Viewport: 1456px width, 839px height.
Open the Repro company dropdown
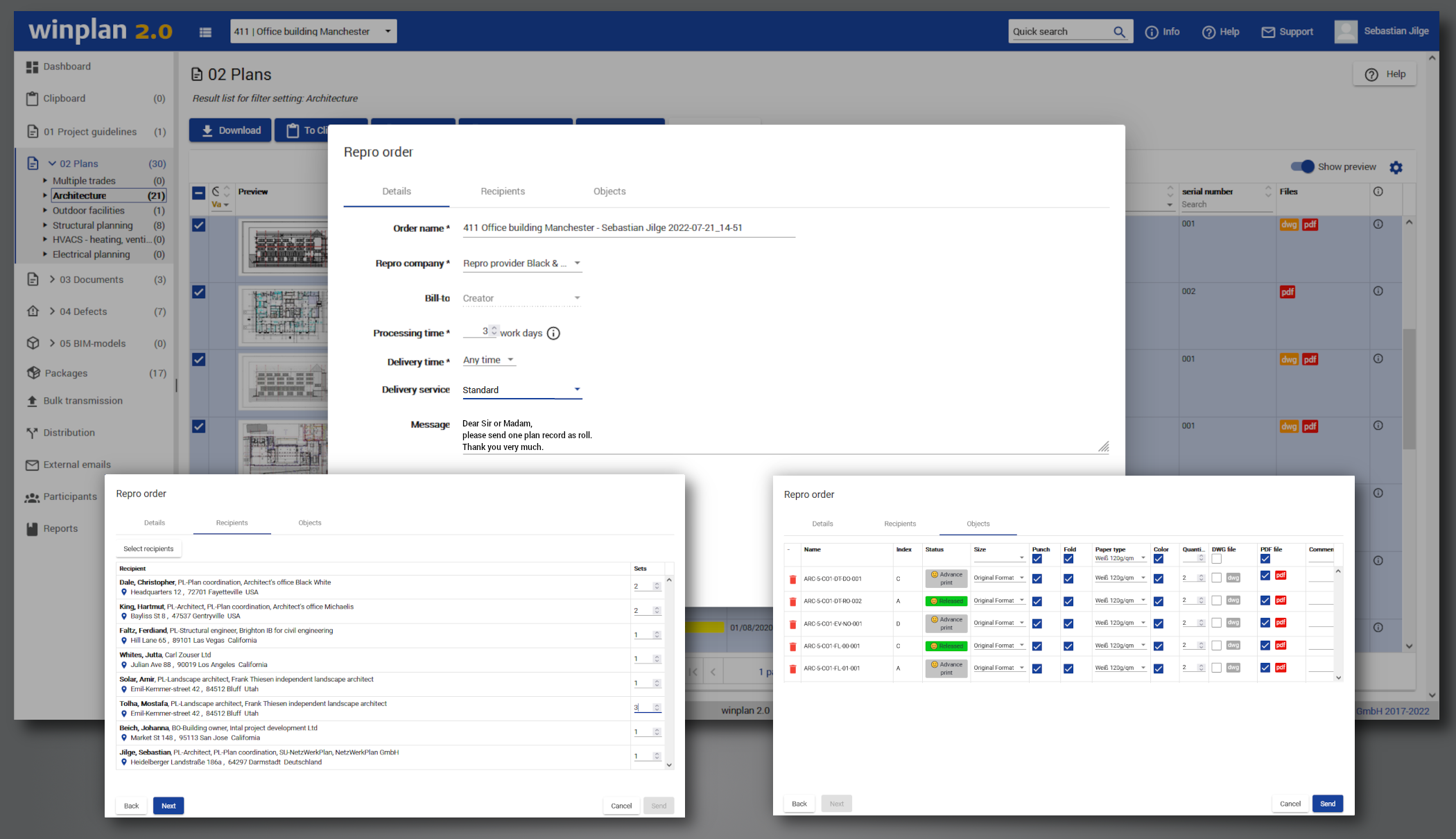[x=522, y=263]
